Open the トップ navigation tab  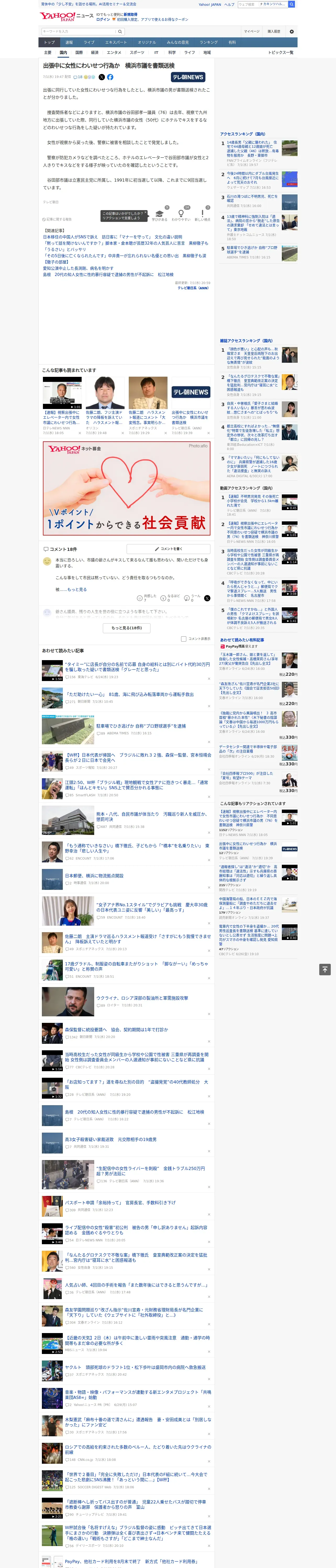[49, 43]
